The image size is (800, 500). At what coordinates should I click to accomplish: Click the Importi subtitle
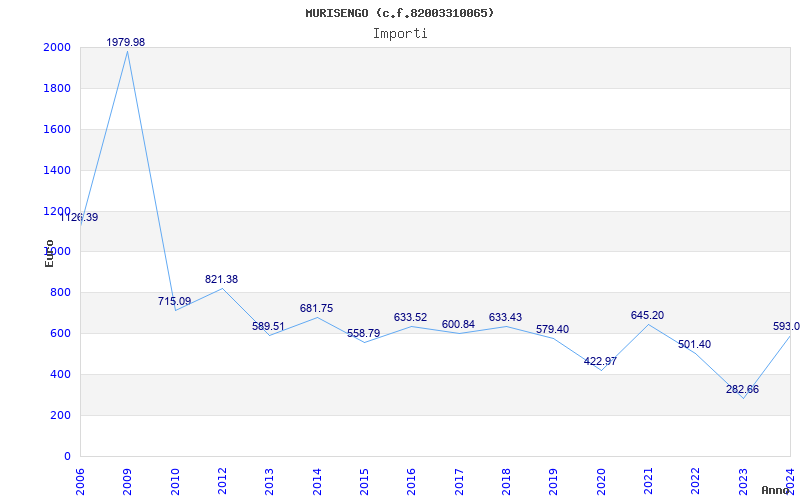tap(400, 34)
